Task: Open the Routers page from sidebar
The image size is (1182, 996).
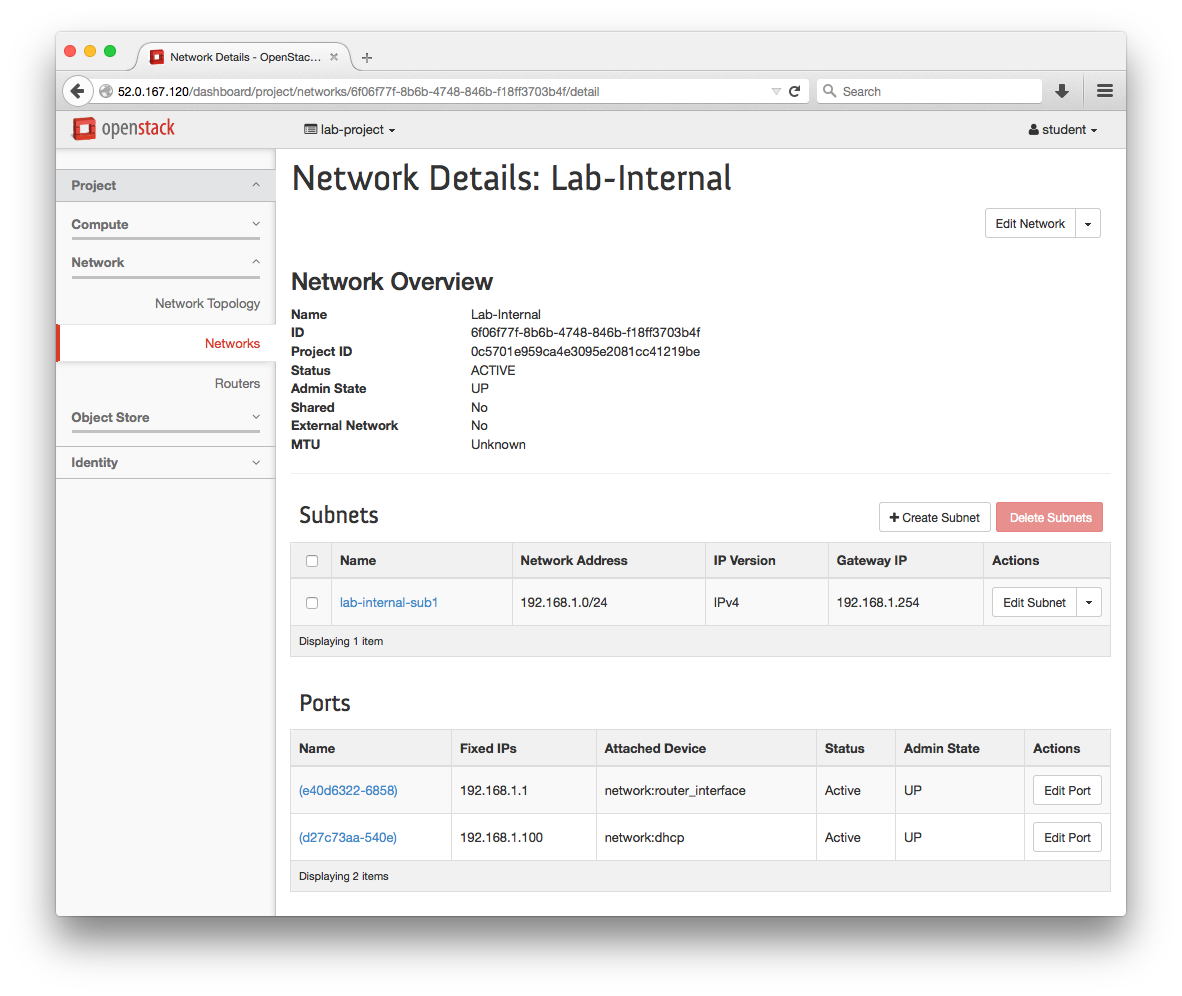Action: tap(237, 383)
